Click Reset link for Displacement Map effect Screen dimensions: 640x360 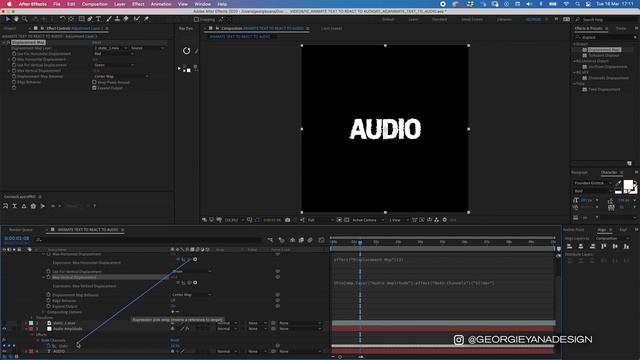point(96,42)
